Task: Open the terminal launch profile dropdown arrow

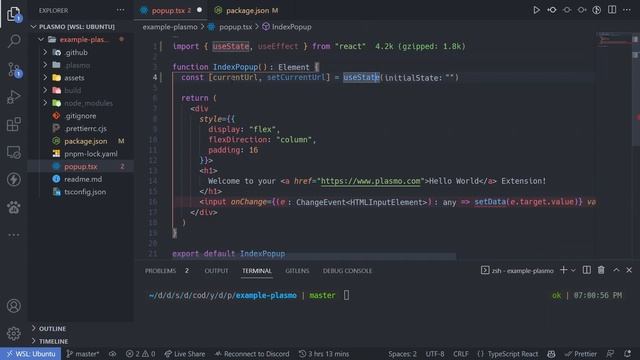Action: (x=573, y=270)
